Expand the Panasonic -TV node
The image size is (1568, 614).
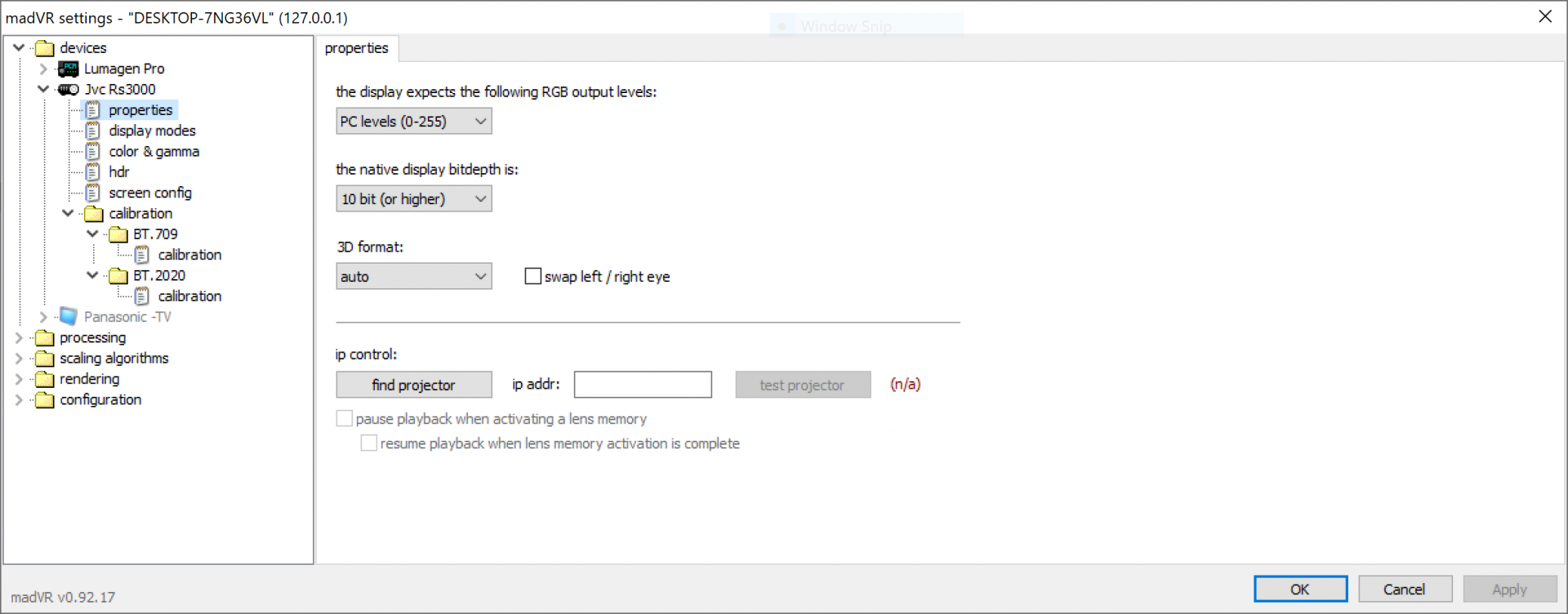(43, 317)
